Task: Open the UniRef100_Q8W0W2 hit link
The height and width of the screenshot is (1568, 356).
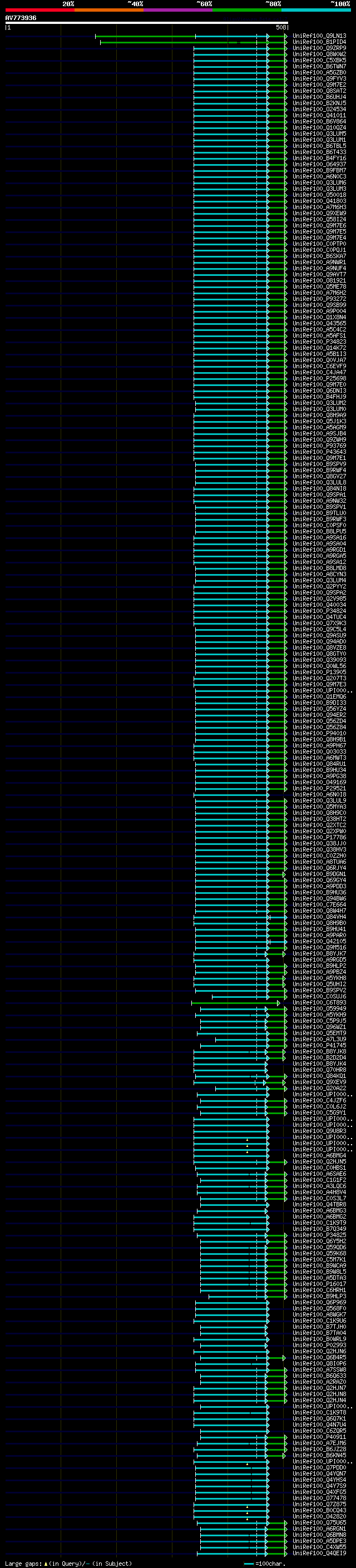Action: coord(319,54)
